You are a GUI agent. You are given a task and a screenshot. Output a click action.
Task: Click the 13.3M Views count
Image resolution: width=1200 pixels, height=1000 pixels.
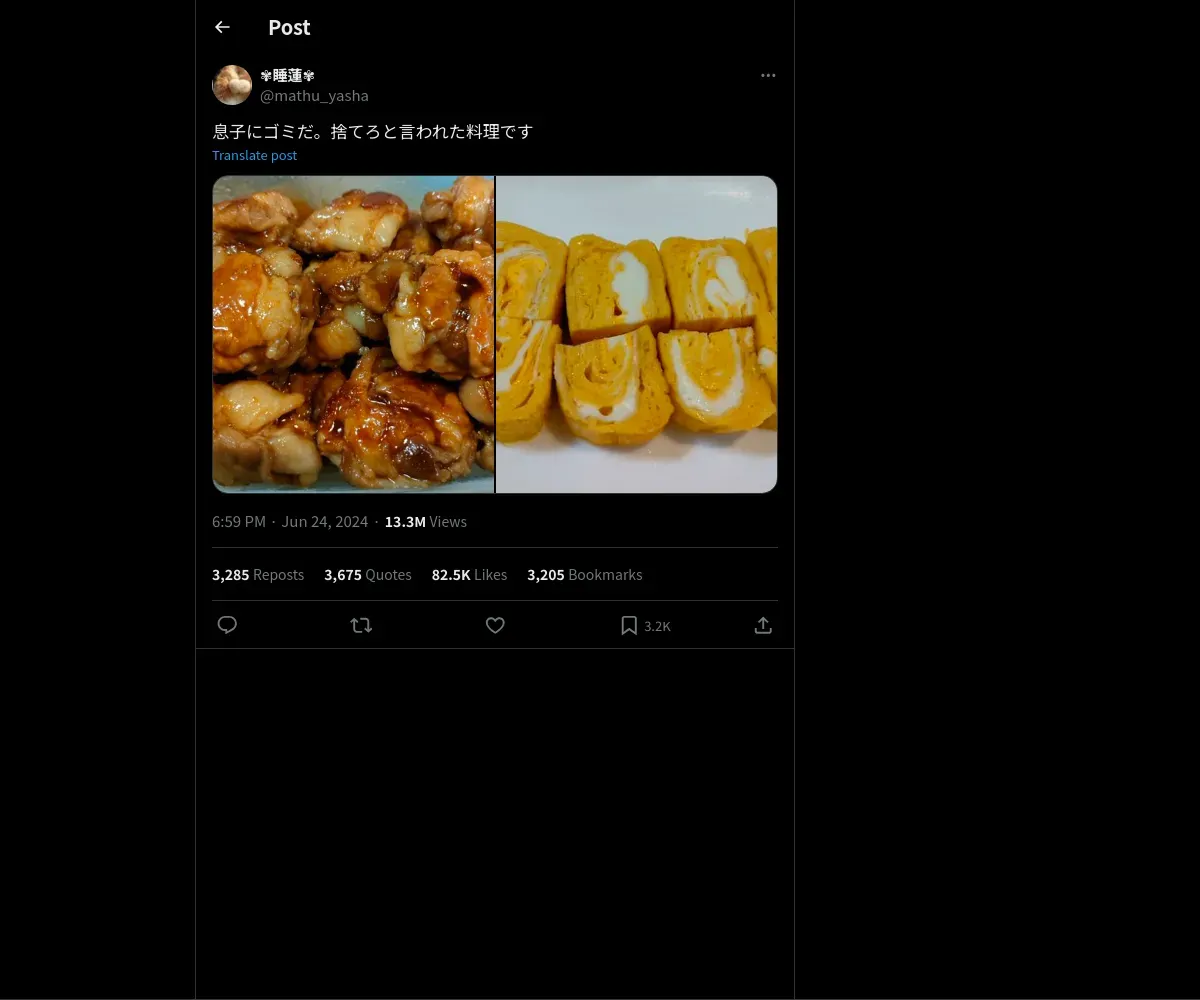(426, 522)
